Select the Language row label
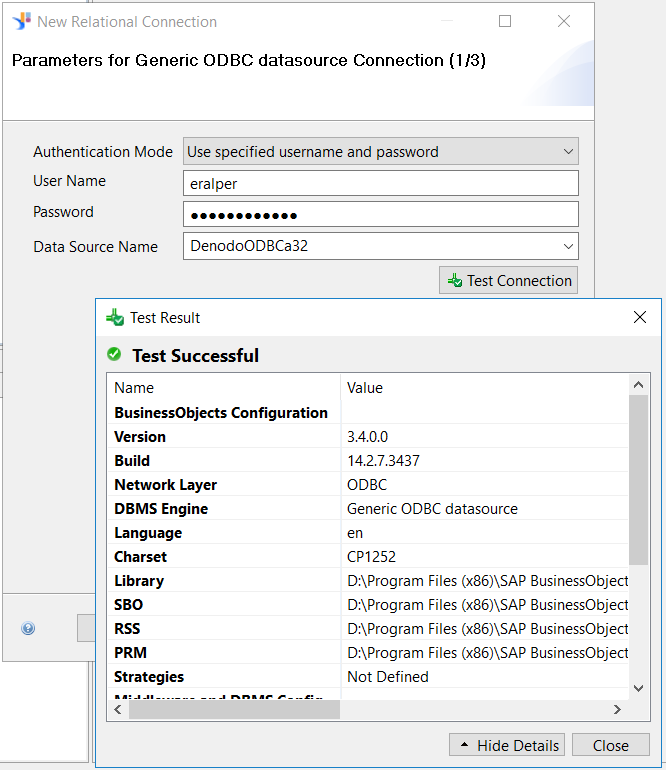The image size is (666, 770). tap(148, 533)
